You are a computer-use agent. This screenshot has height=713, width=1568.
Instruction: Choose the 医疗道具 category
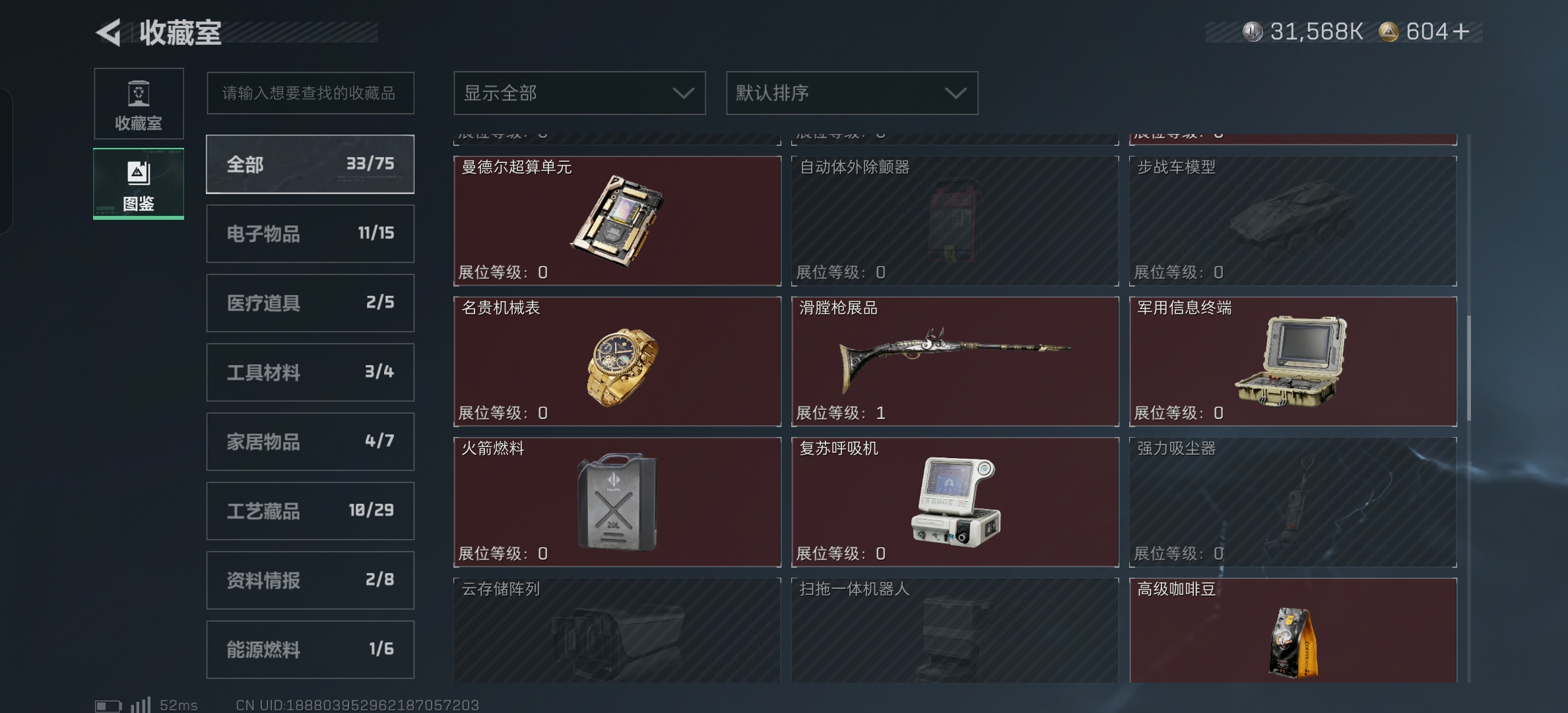coord(310,303)
